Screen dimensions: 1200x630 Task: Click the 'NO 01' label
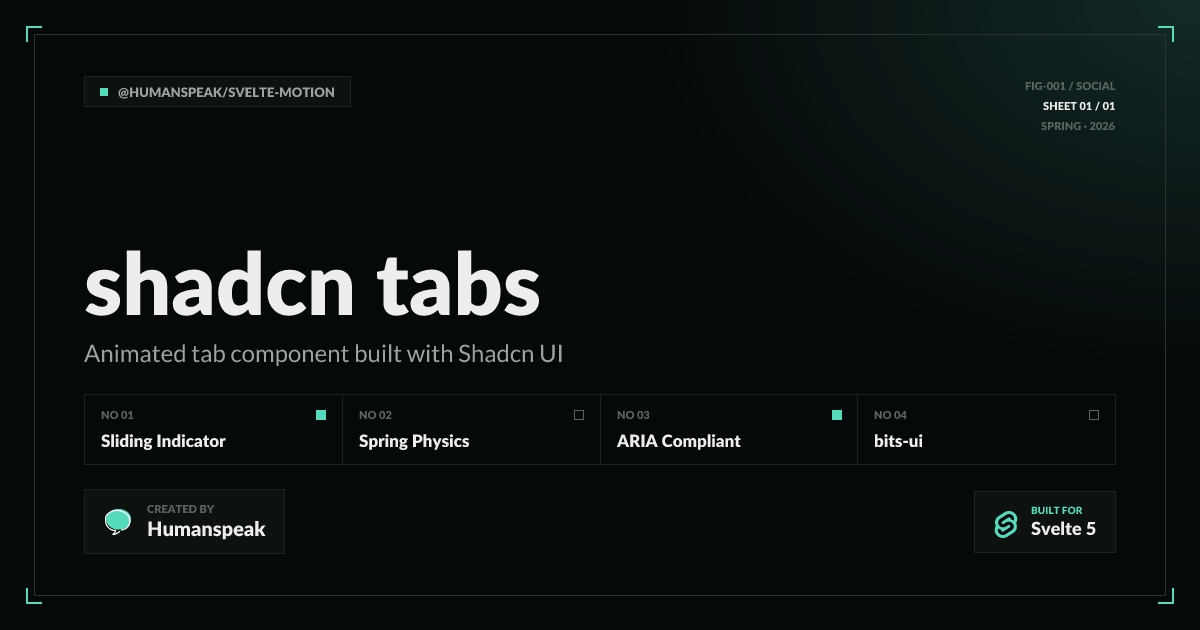tap(117, 415)
